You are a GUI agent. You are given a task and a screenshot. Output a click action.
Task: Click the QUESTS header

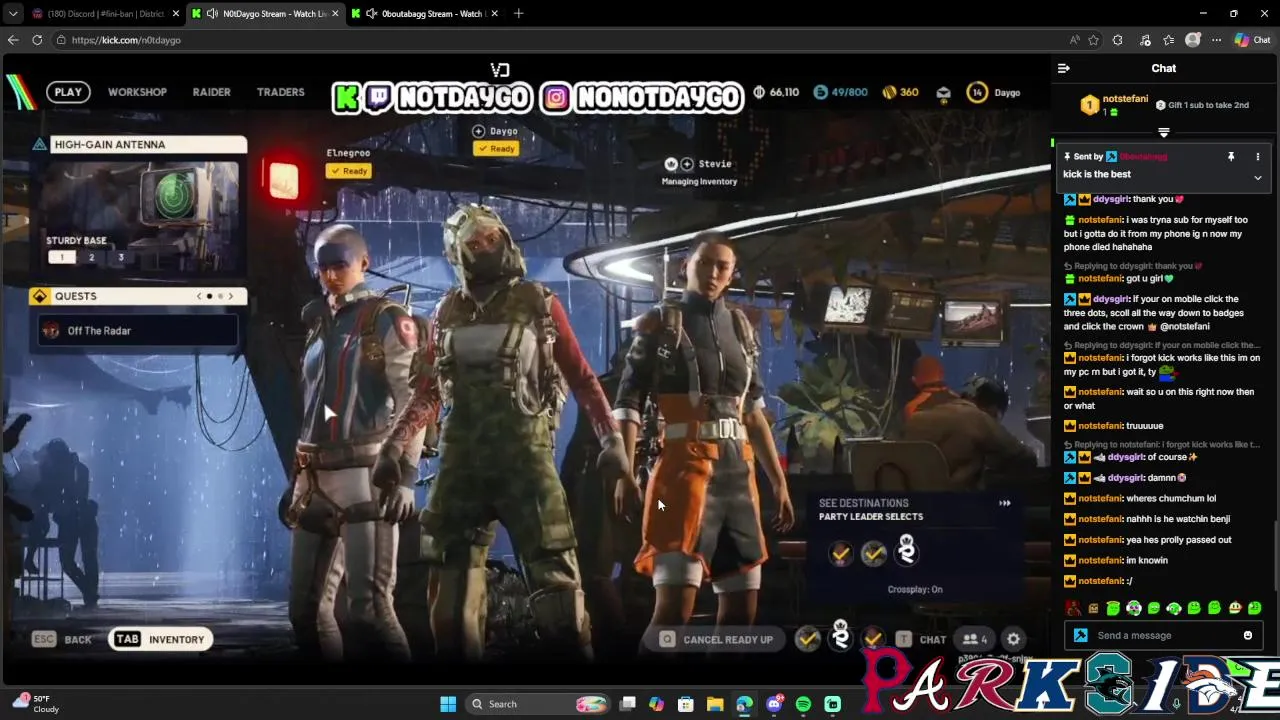point(138,296)
